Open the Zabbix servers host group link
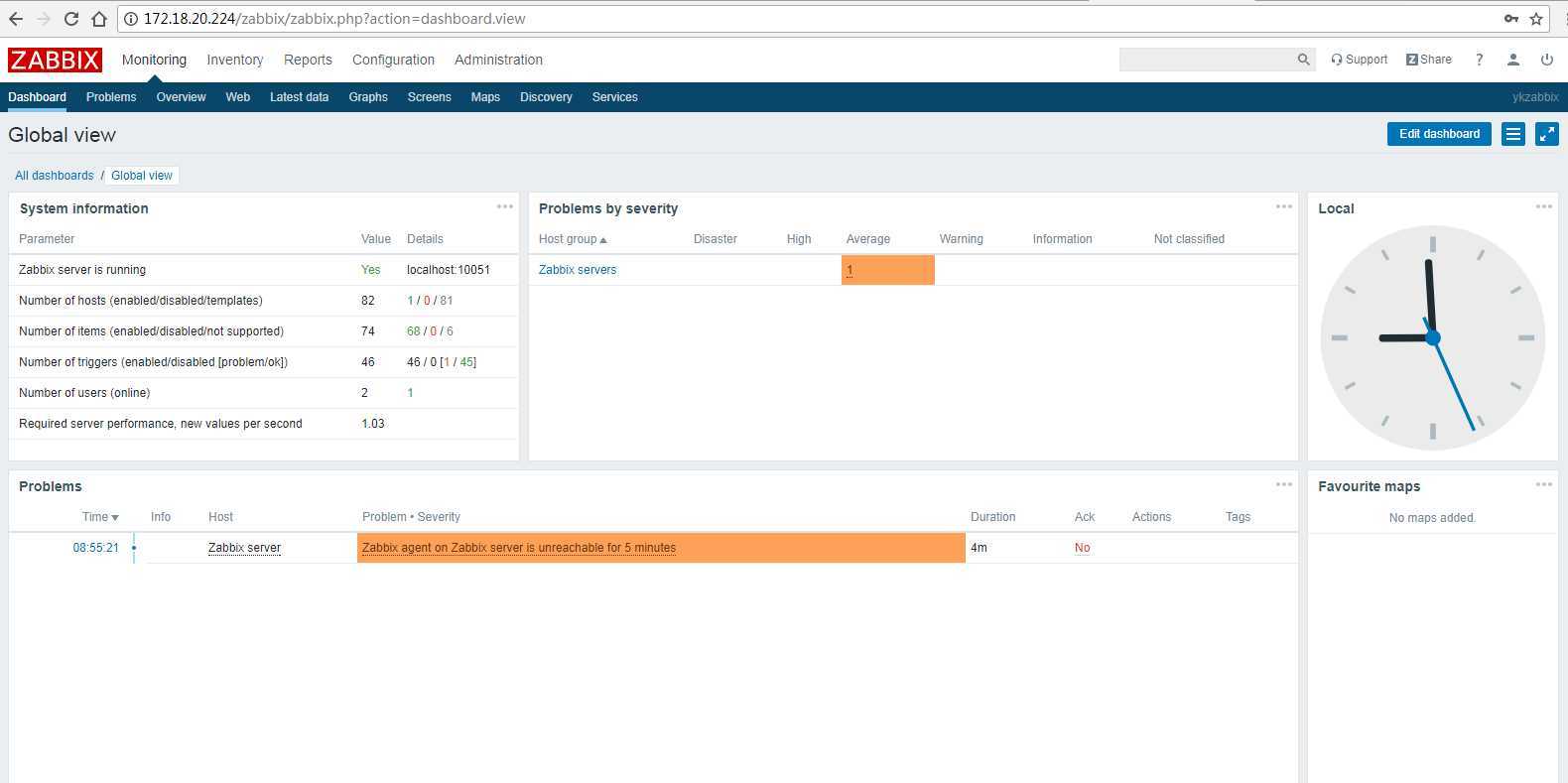Viewport: 1568px width, 783px height. point(578,270)
